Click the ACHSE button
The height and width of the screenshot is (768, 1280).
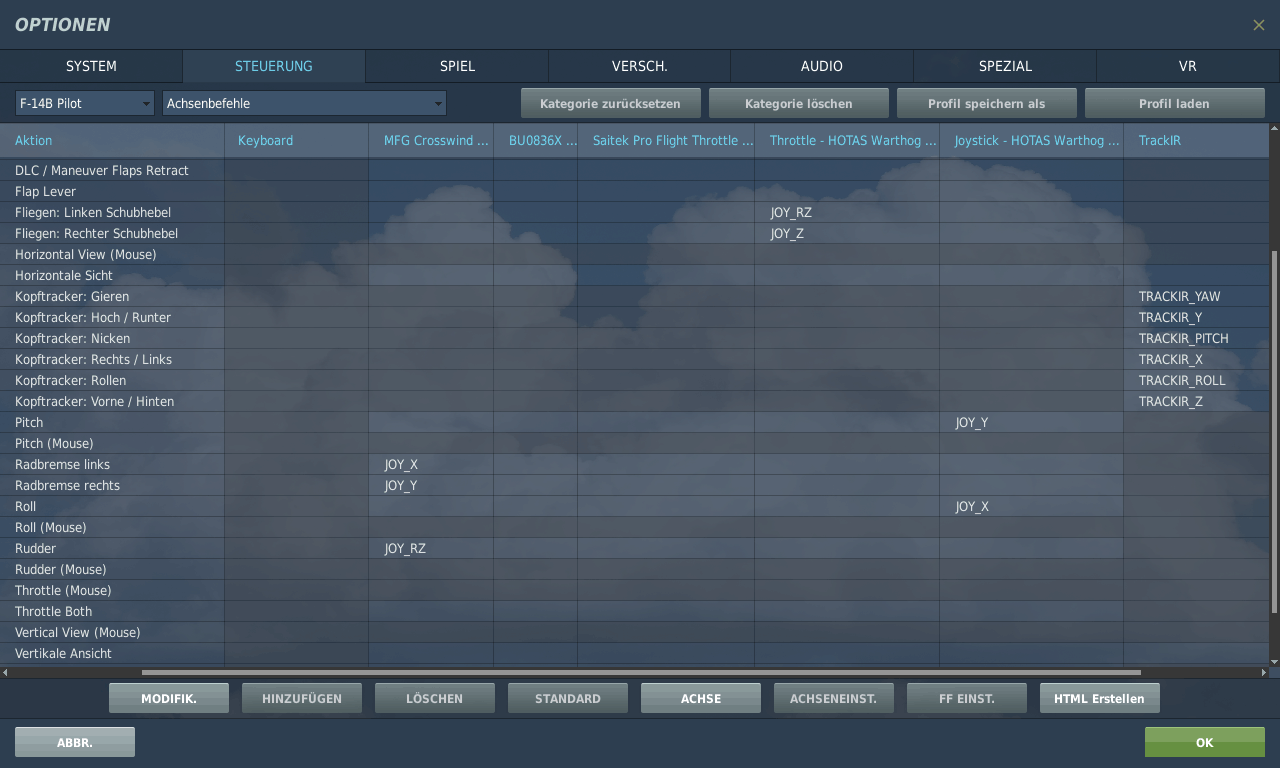click(x=701, y=698)
